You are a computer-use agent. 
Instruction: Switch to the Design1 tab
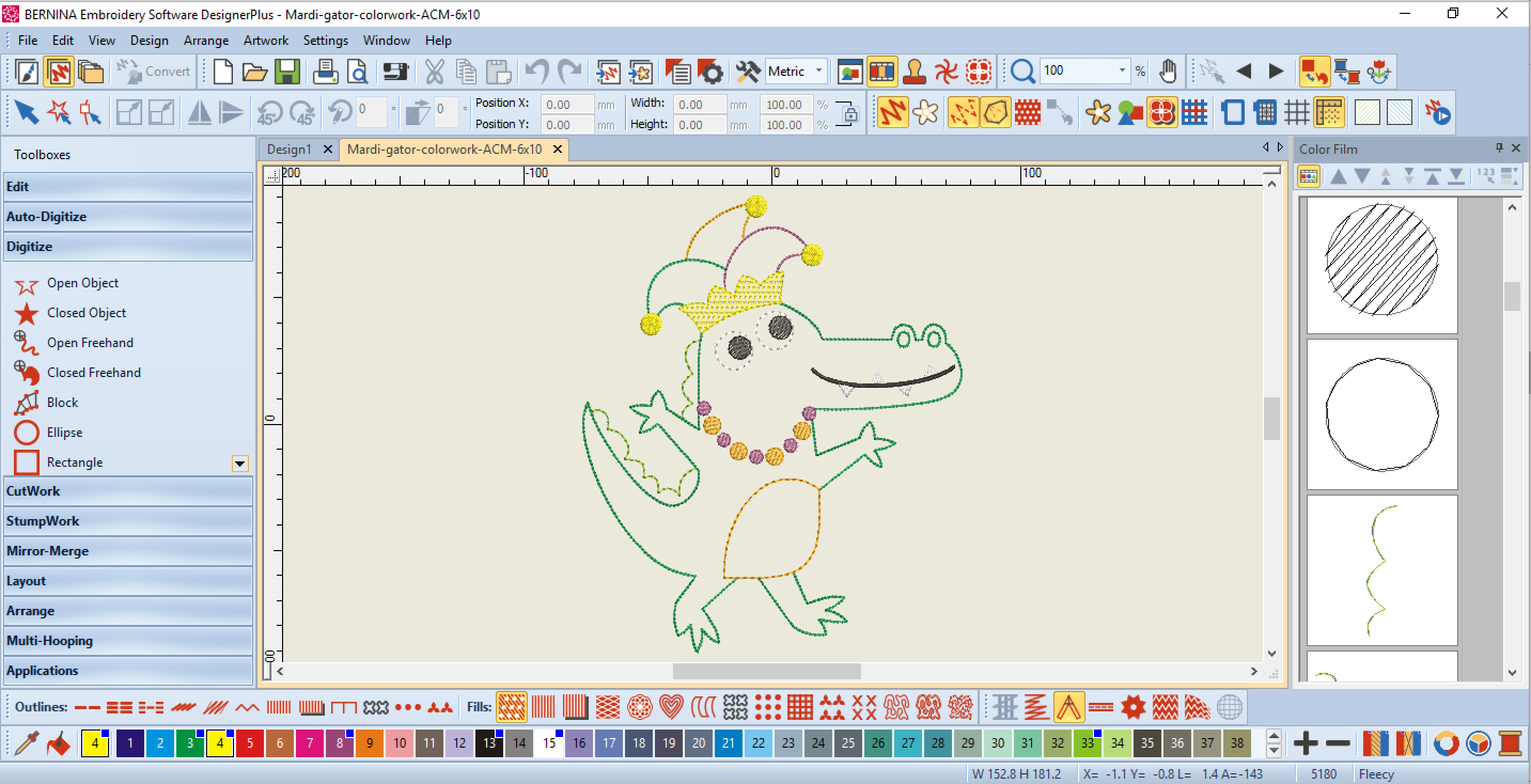click(x=290, y=149)
